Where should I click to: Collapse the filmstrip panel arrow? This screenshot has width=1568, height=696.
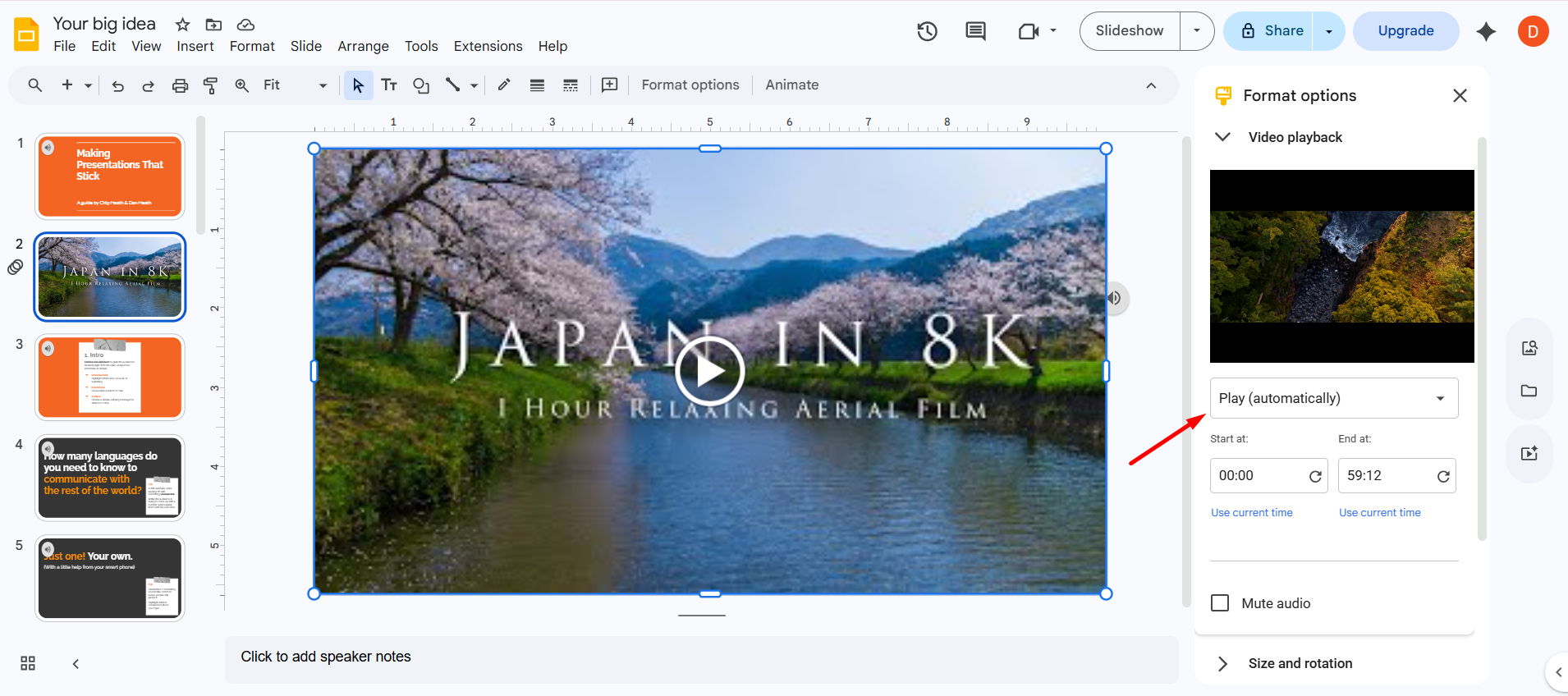[76, 663]
